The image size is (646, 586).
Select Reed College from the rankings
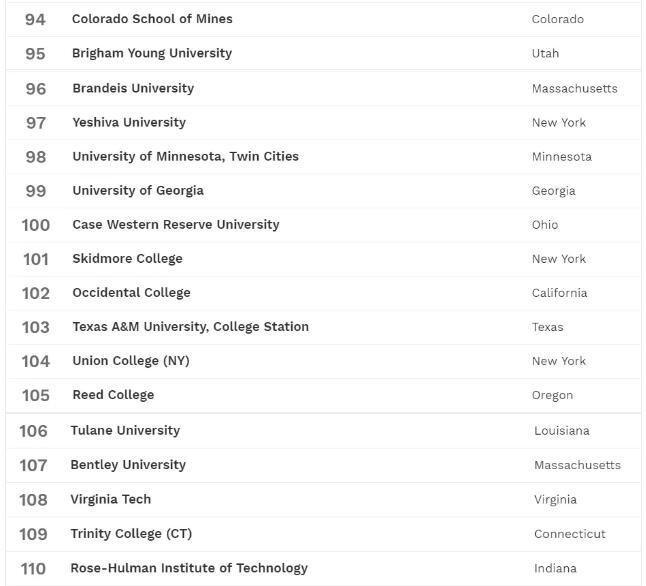pos(113,394)
